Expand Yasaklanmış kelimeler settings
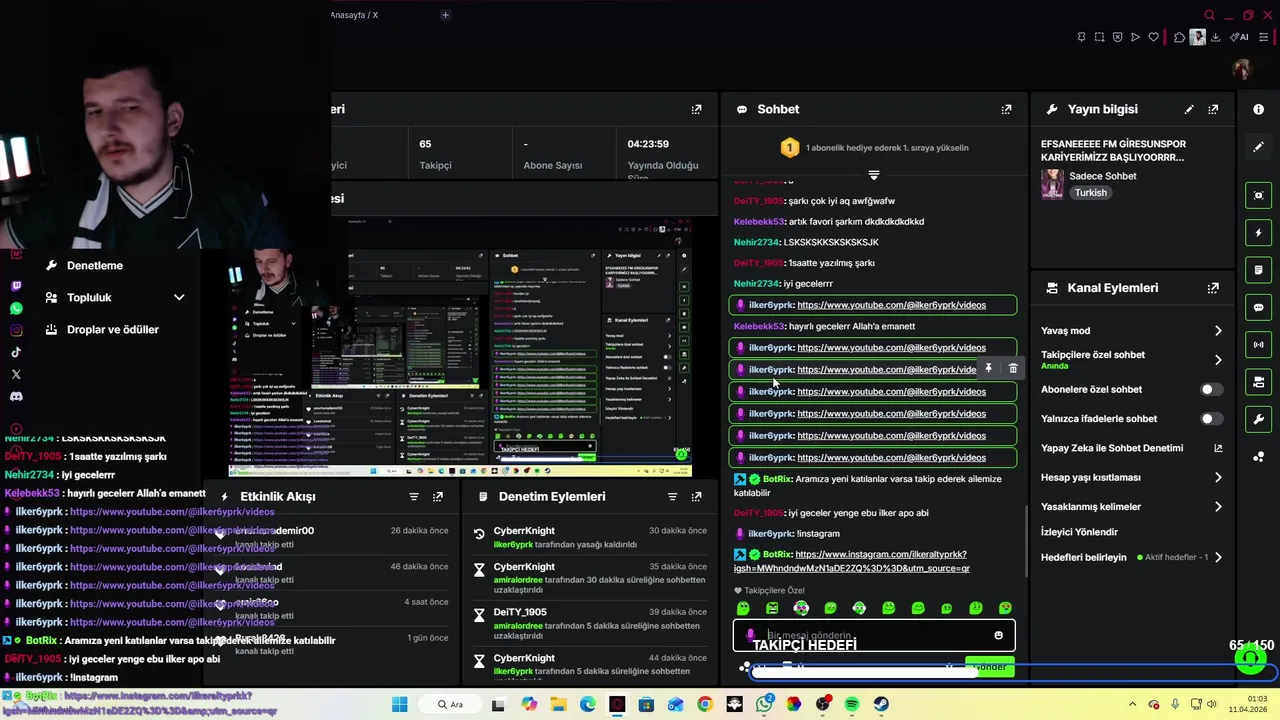 point(1218,507)
